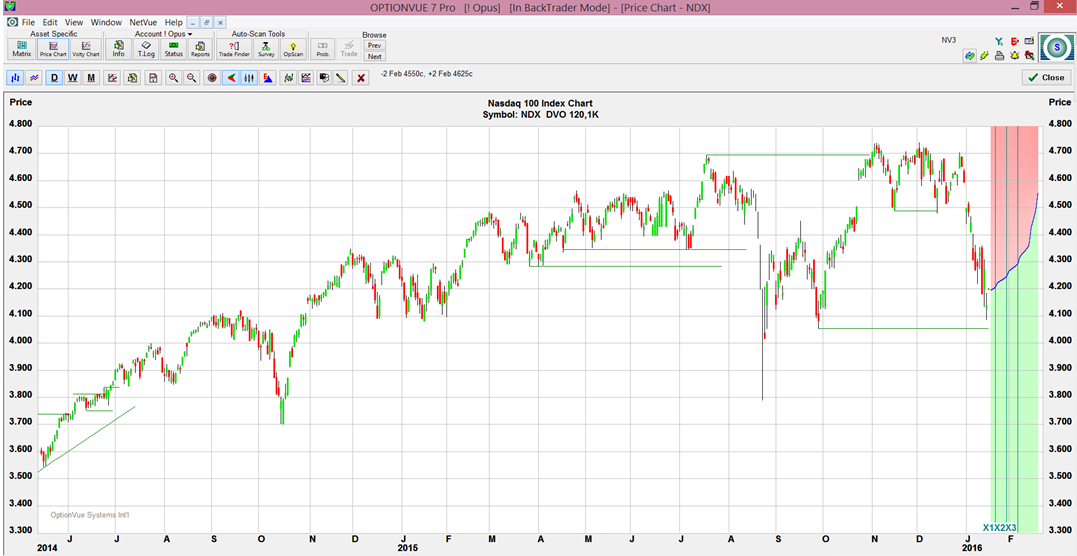Click the red X delete drawings icon
Screen dimensions: 1077x556
pyautogui.click(x=361, y=78)
